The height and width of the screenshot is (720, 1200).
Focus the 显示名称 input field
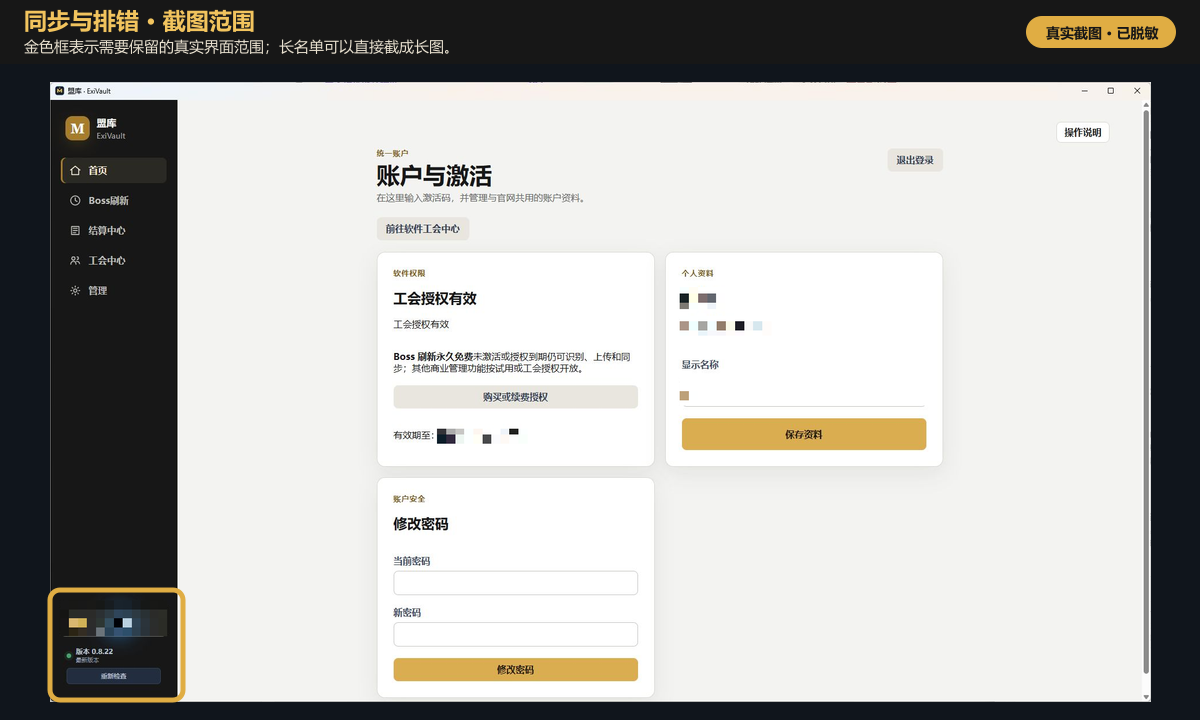804,395
